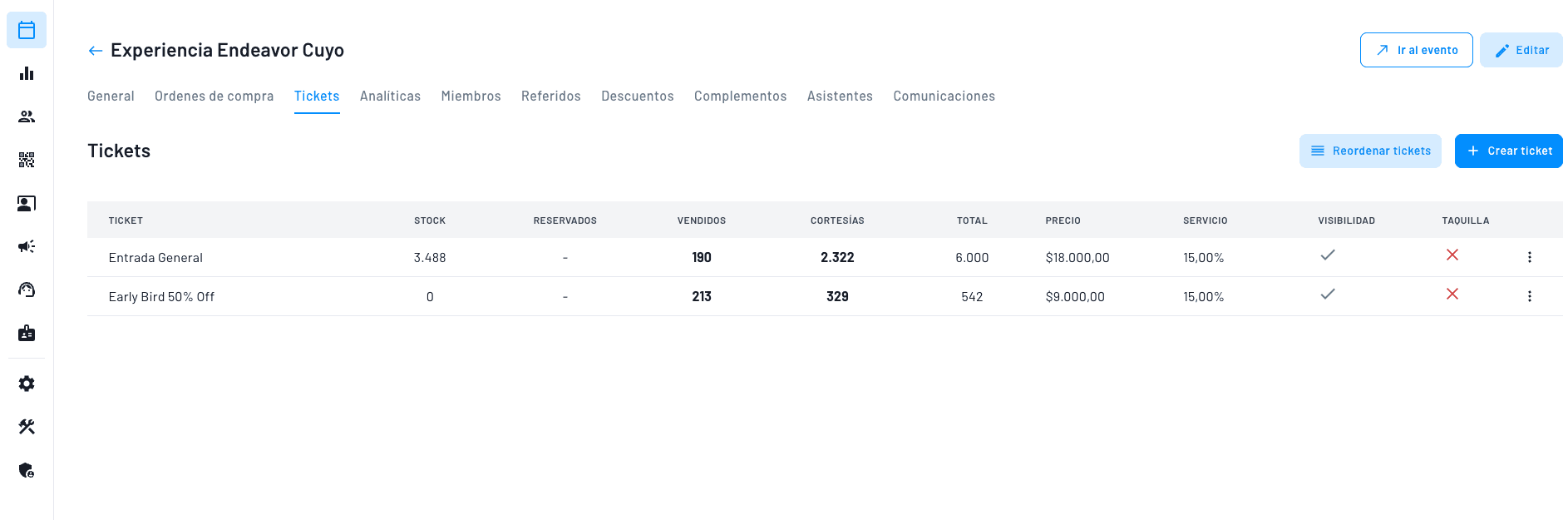This screenshot has height=520, width=1568.
Task: Toggle taquilla red X for Early Bird 50% Off
Action: pos(1452,294)
